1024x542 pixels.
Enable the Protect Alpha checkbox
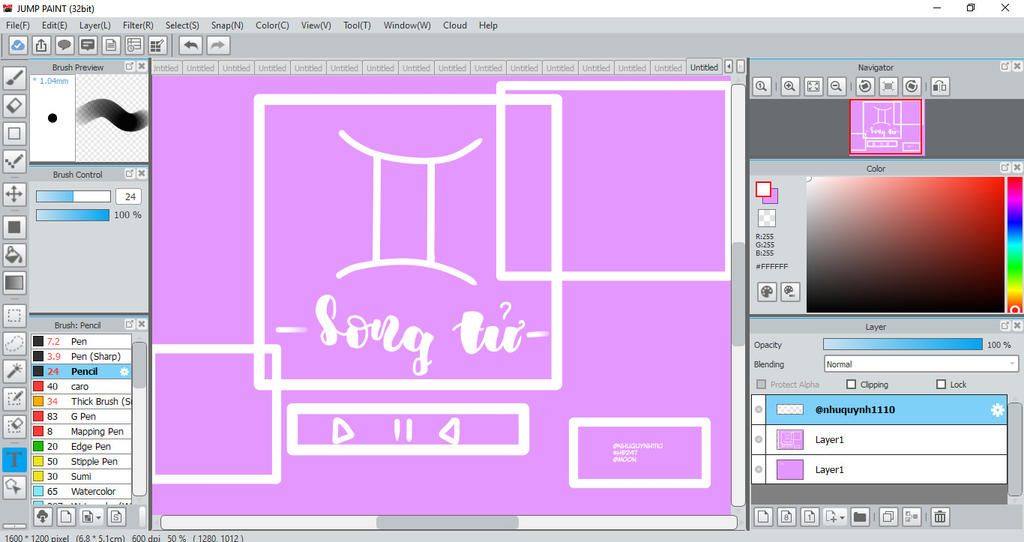pos(761,385)
